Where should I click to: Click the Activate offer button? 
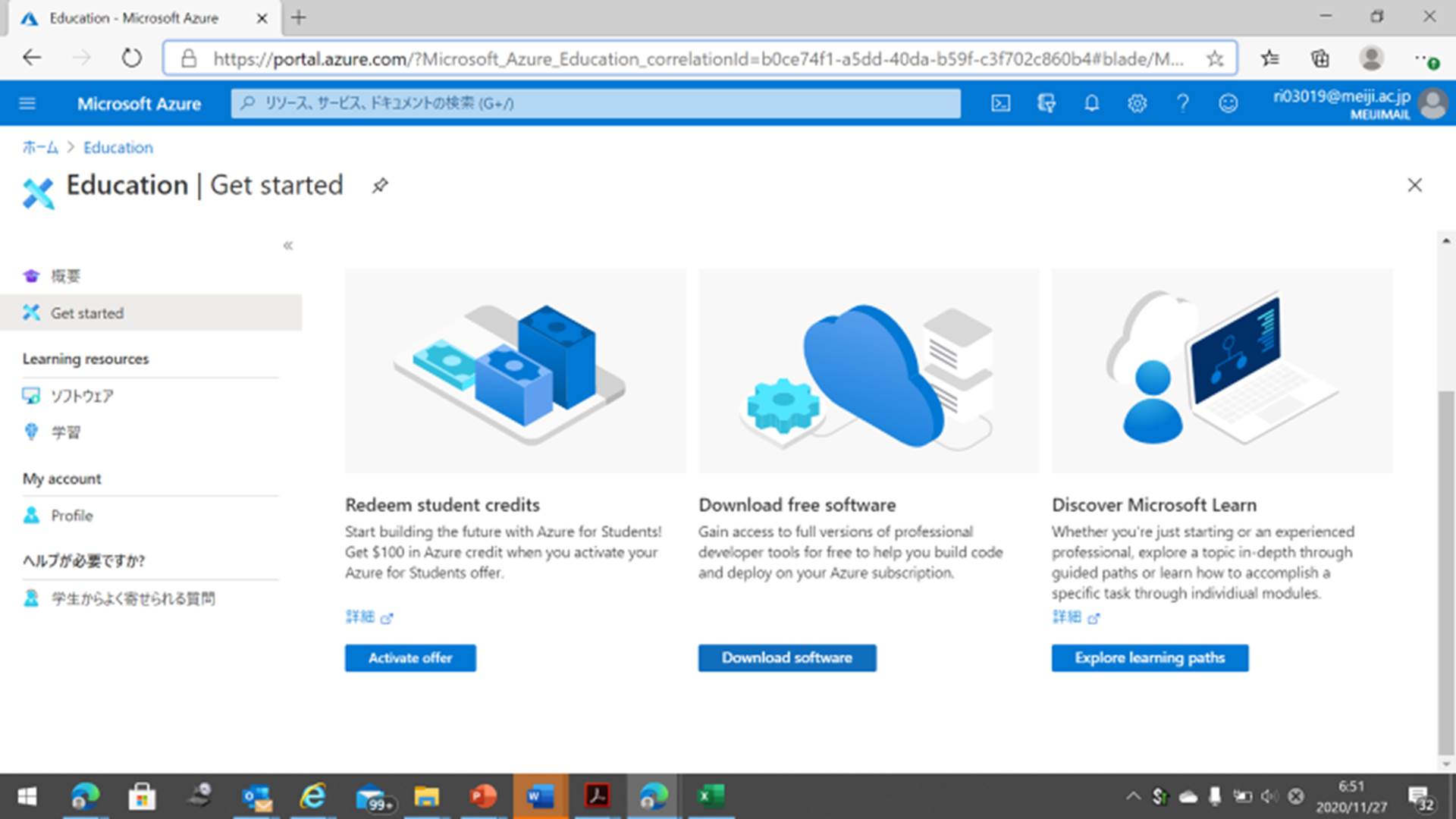click(x=410, y=657)
